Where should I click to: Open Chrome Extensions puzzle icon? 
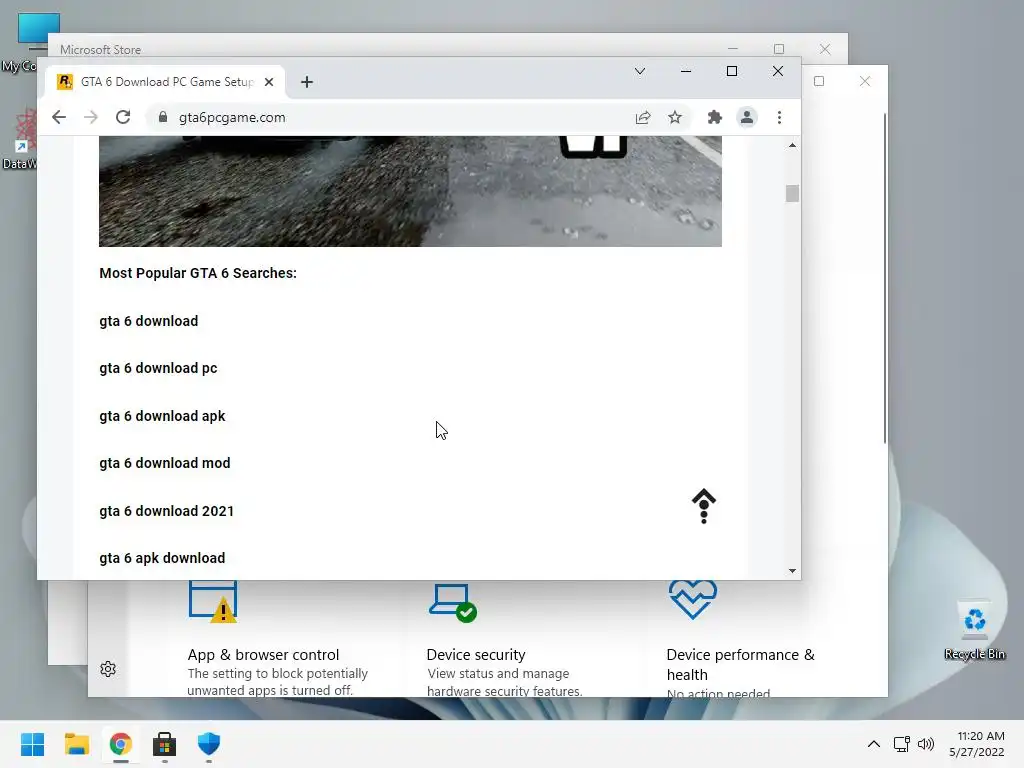[x=714, y=118]
